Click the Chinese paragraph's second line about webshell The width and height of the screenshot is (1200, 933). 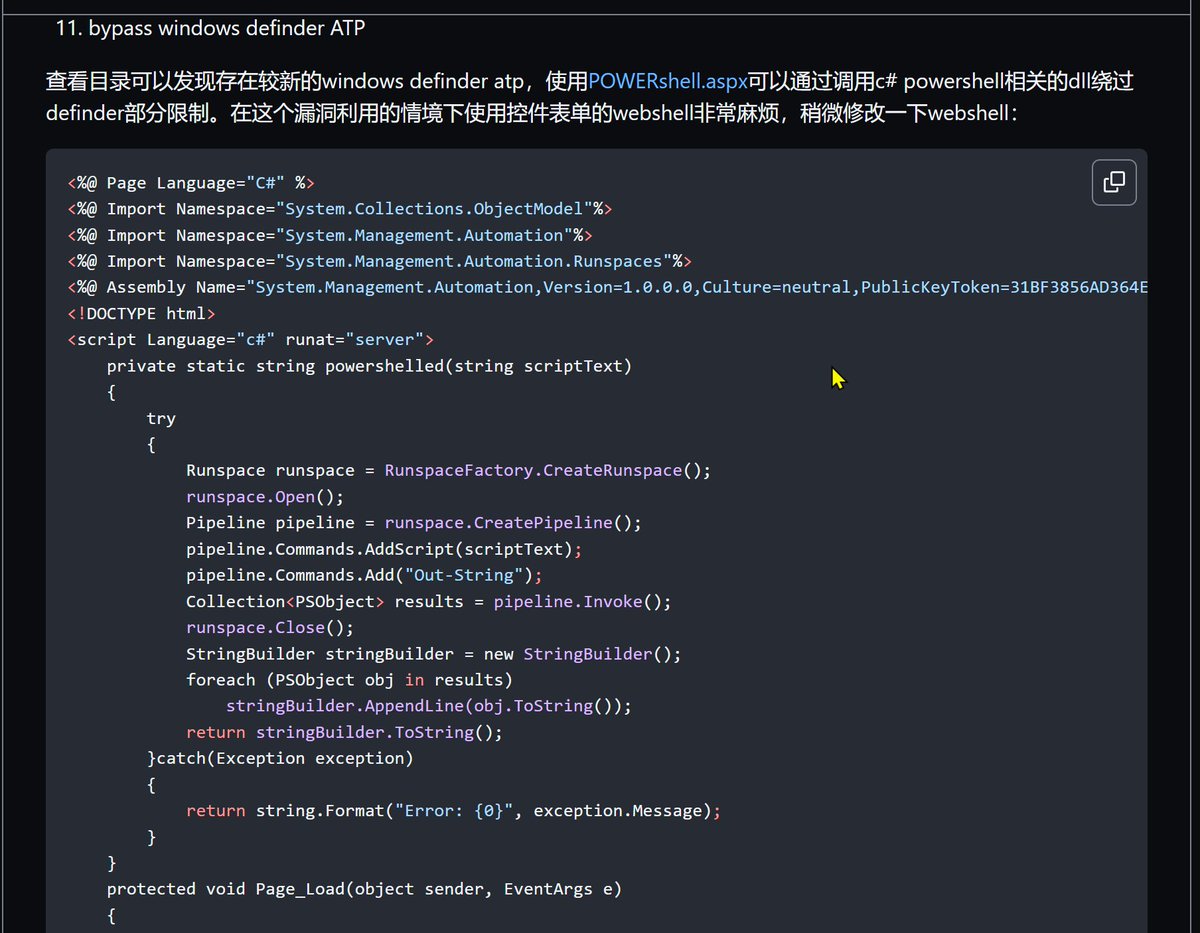click(x=532, y=113)
